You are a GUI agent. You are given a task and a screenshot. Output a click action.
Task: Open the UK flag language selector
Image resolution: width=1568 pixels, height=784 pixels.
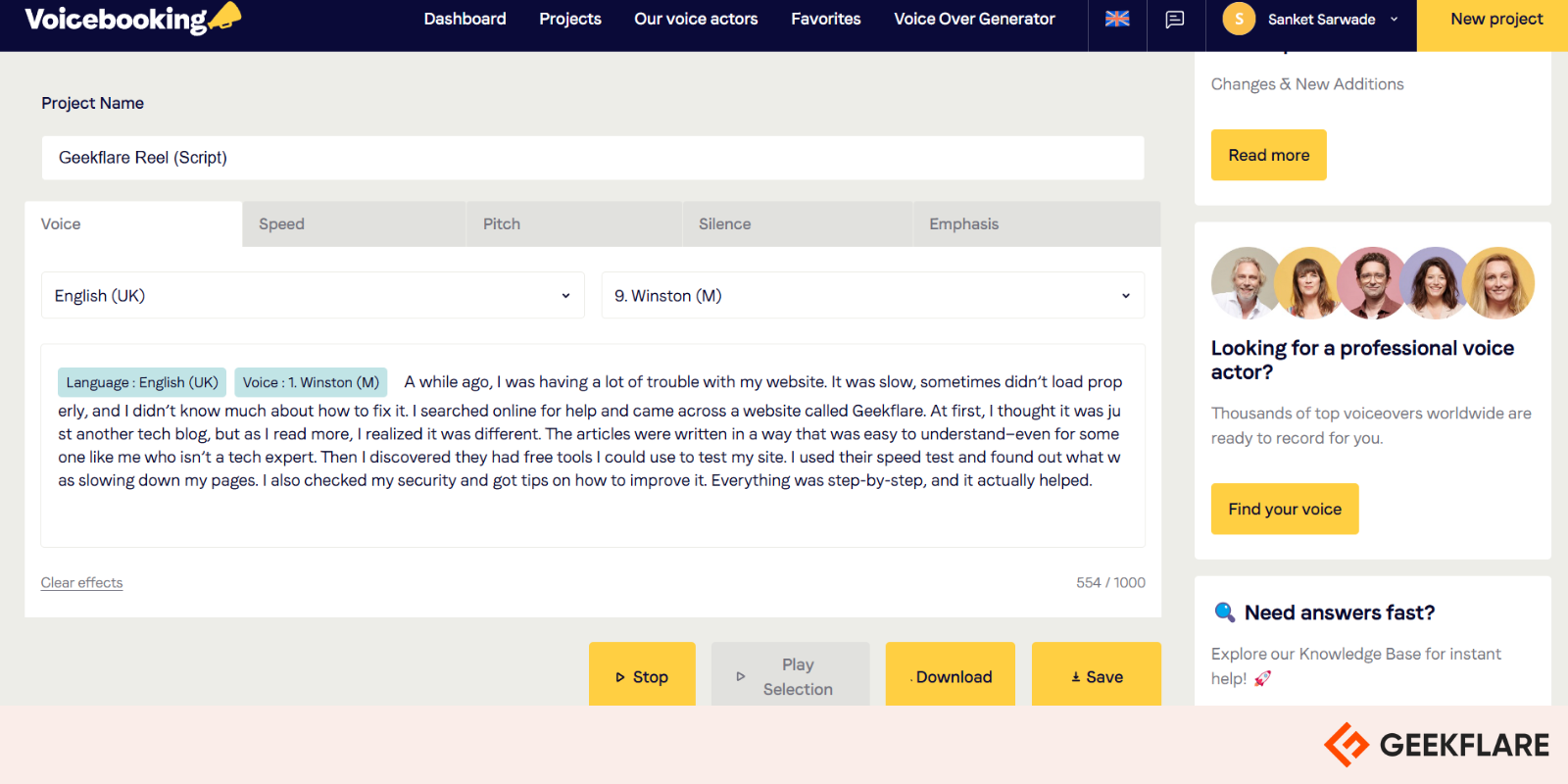pos(1117,19)
